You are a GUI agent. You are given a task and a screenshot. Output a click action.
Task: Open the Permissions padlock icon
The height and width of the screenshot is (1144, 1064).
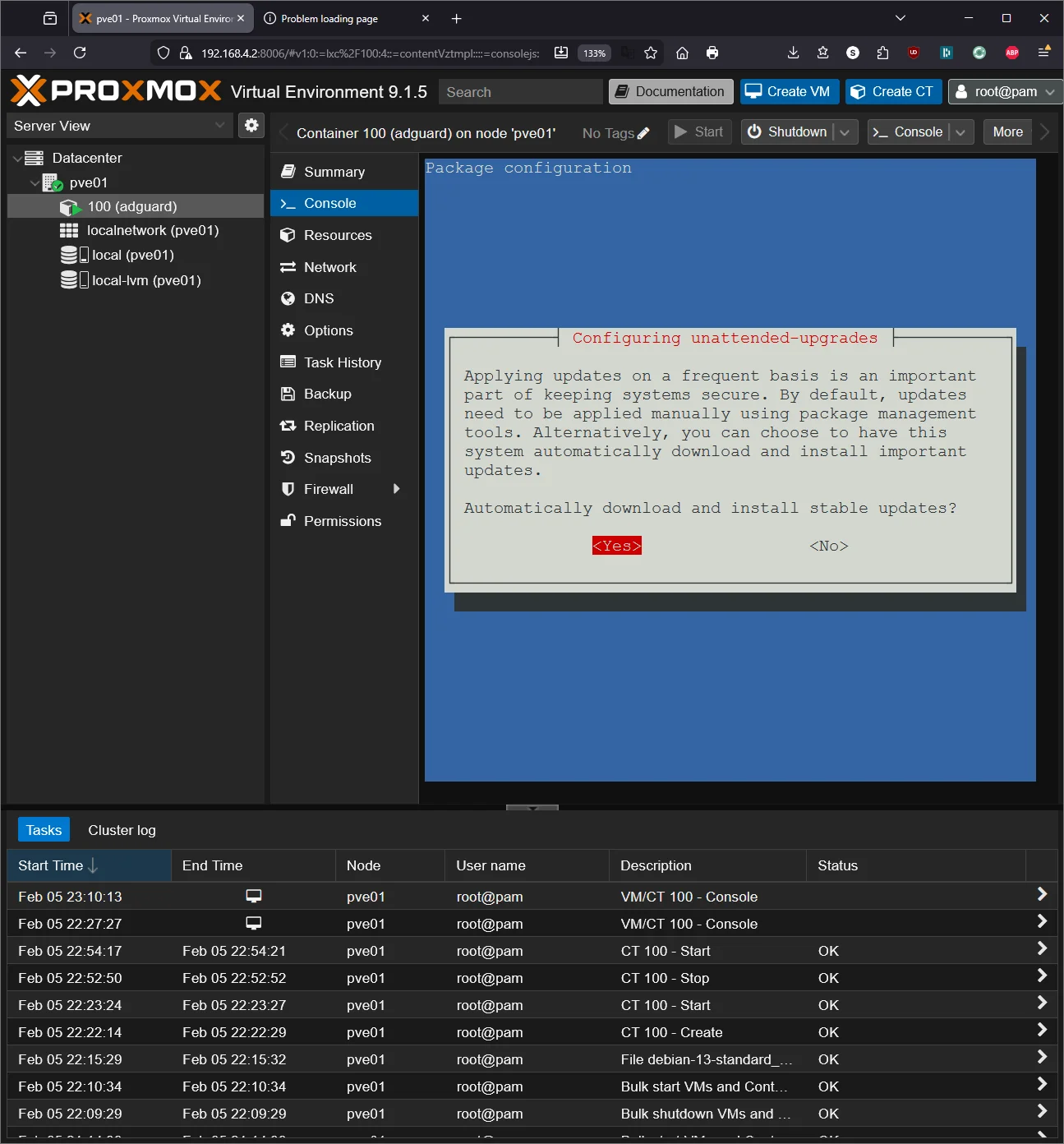(288, 521)
